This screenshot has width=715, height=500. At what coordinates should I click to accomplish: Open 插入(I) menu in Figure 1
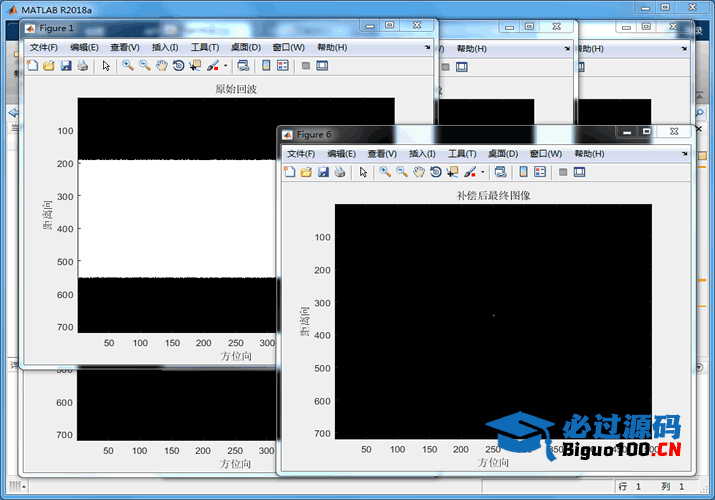[165, 47]
